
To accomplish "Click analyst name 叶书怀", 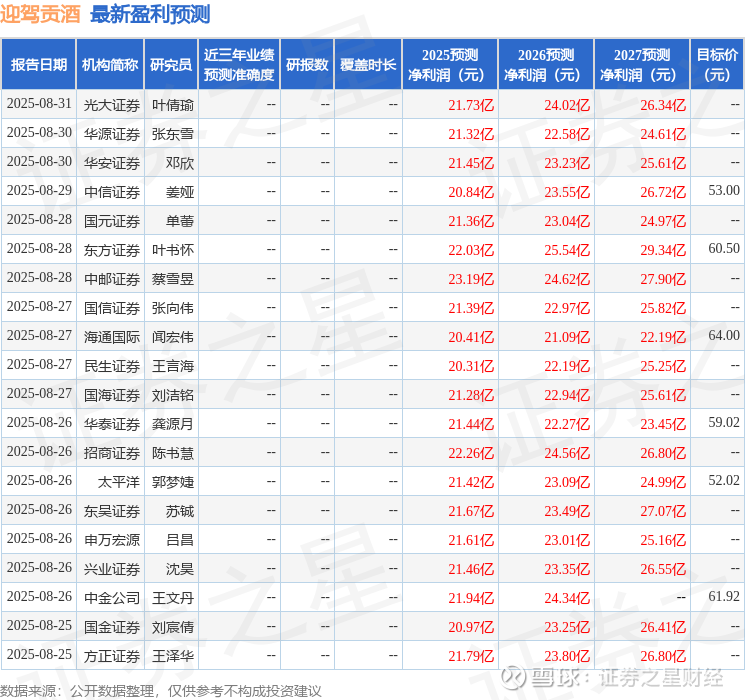I will (173, 250).
